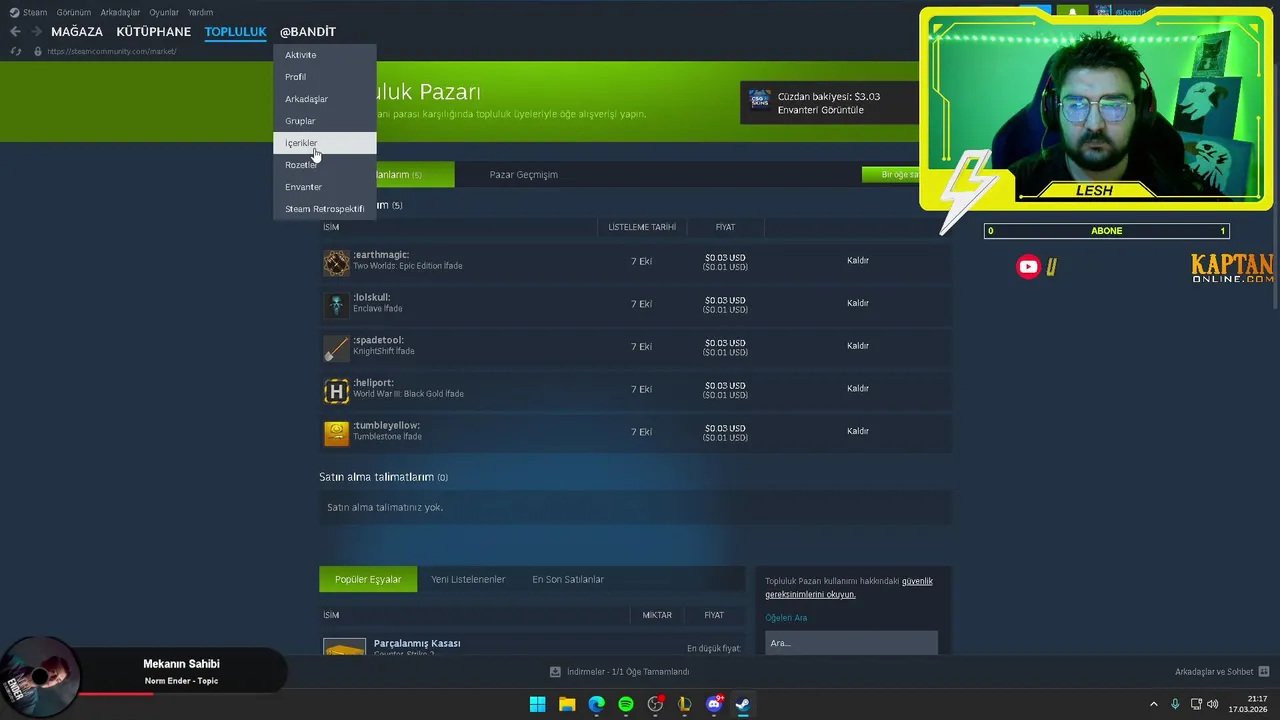The height and width of the screenshot is (720, 1280).
Task: Click the Ara... search field
Action: point(851,643)
